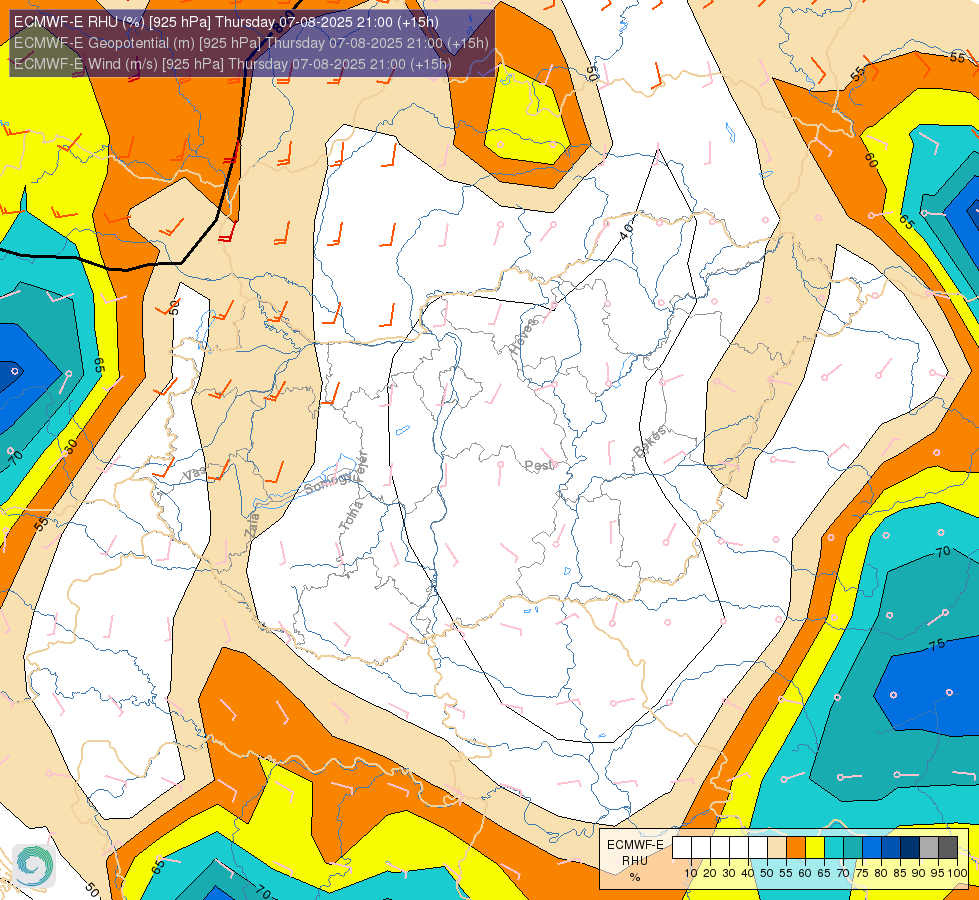979x900 pixels.
Task: Click the '95' value on the legend scale
Action: (x=938, y=873)
